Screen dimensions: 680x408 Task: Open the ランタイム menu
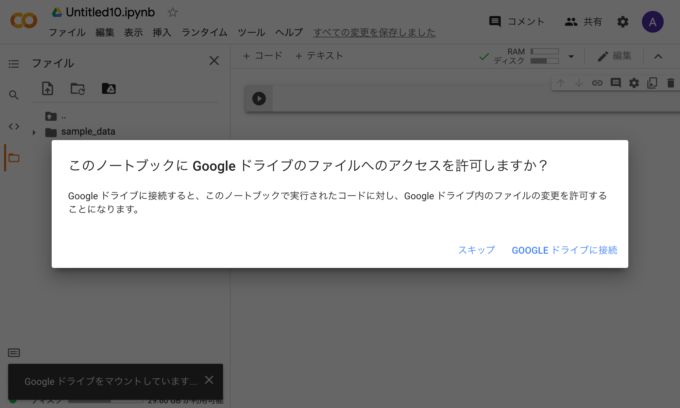[x=204, y=33]
